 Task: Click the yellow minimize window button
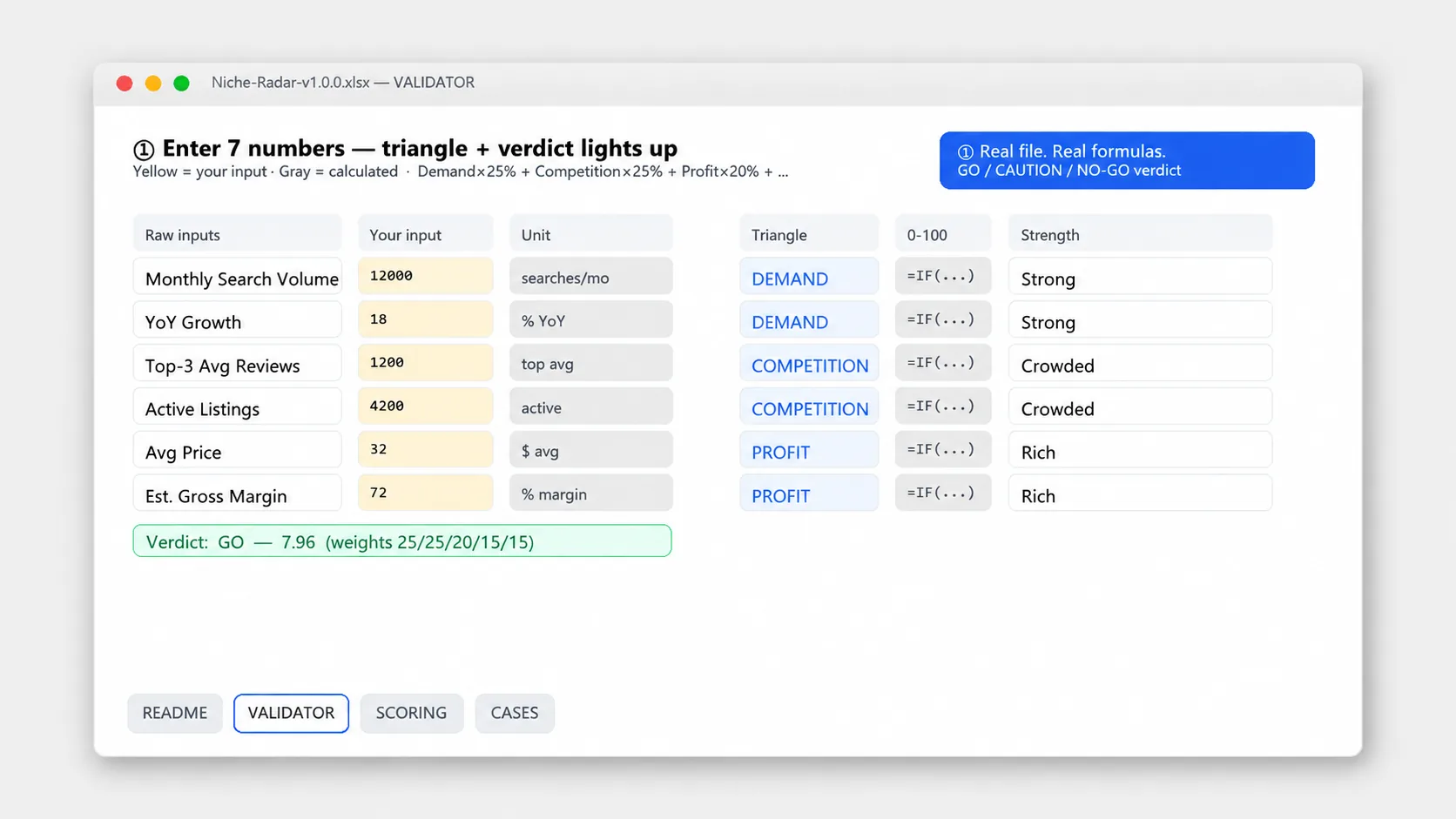tap(153, 83)
